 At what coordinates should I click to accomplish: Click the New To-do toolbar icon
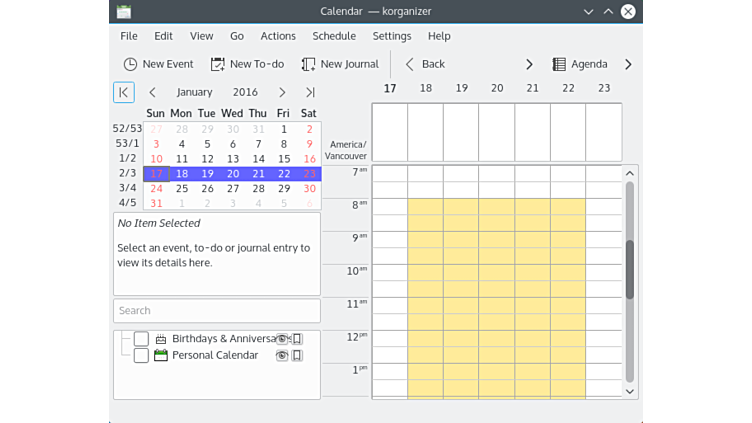click(x=217, y=64)
